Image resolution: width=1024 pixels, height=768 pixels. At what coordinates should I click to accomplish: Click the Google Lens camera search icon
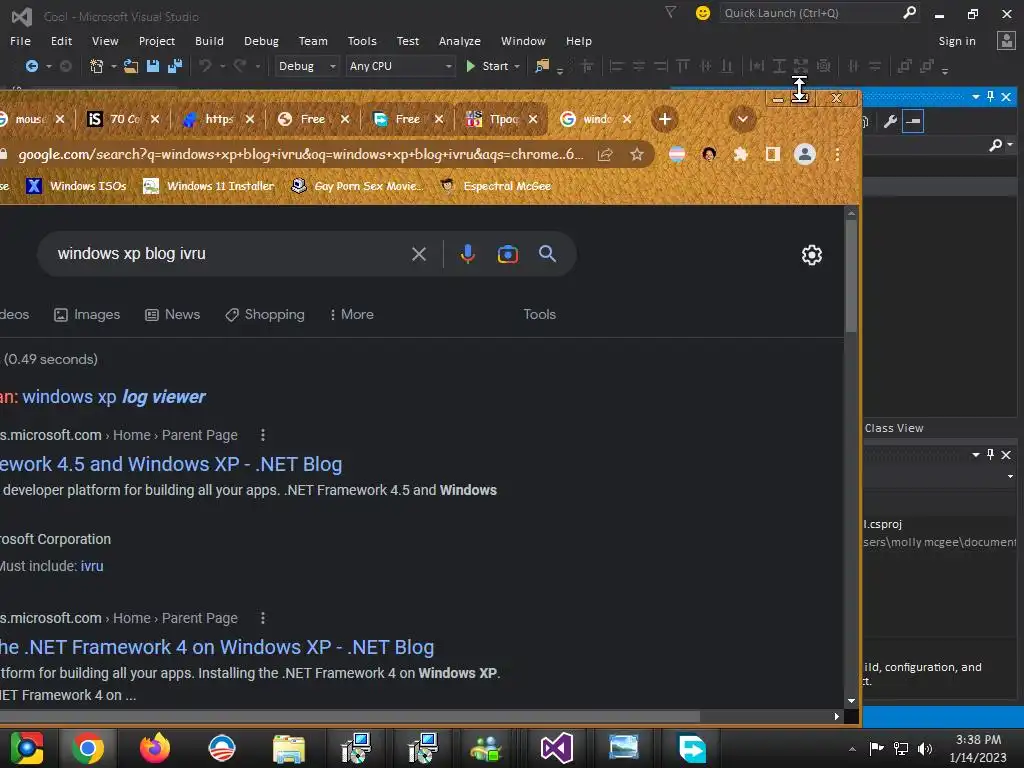coord(507,253)
